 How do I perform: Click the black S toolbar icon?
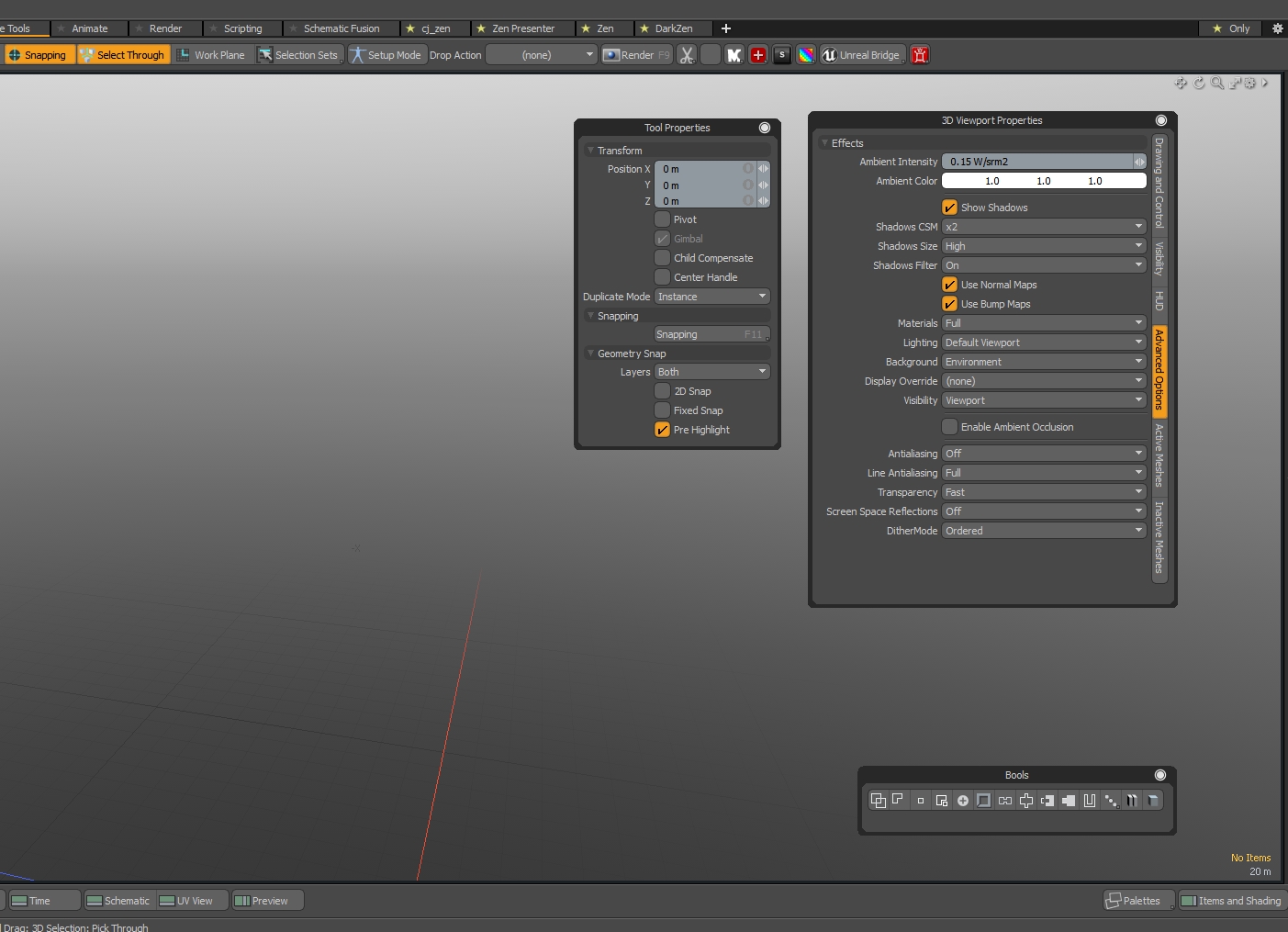tap(782, 55)
